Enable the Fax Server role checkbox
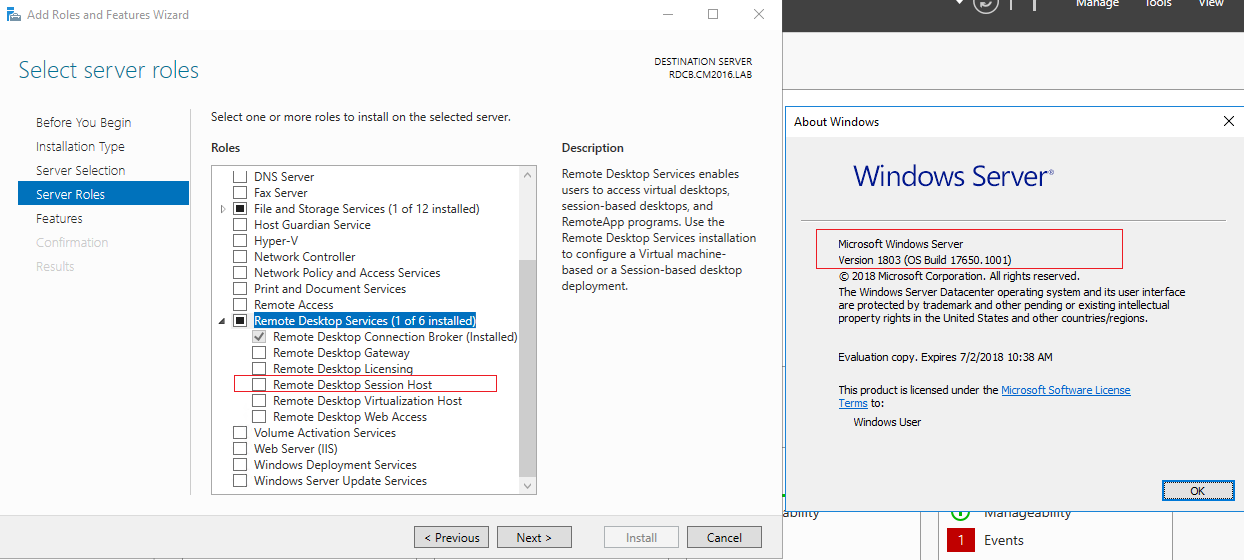Screen dimensions: 1244x560 pos(240,193)
